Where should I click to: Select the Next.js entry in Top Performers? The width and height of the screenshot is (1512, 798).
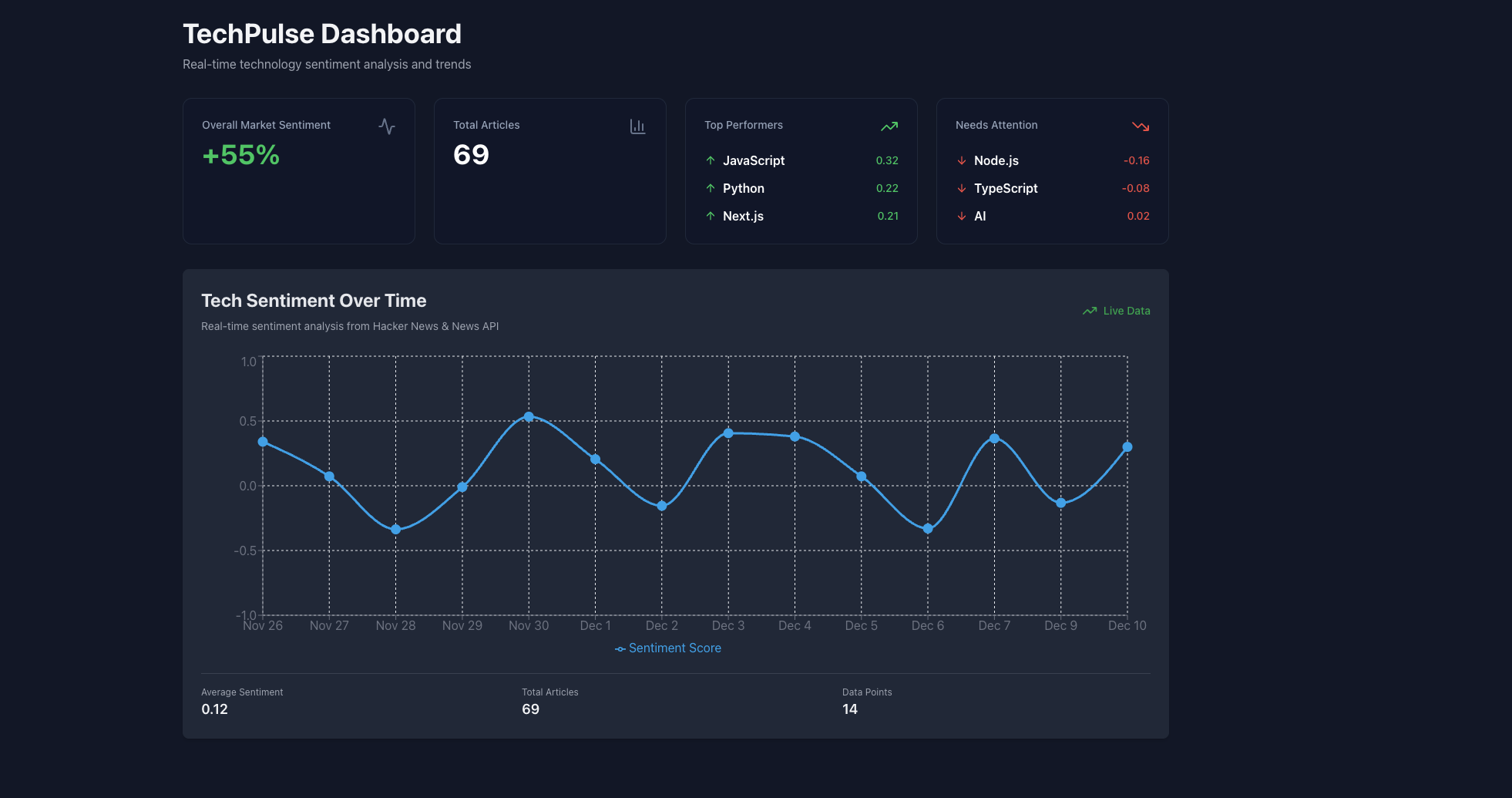[742, 216]
